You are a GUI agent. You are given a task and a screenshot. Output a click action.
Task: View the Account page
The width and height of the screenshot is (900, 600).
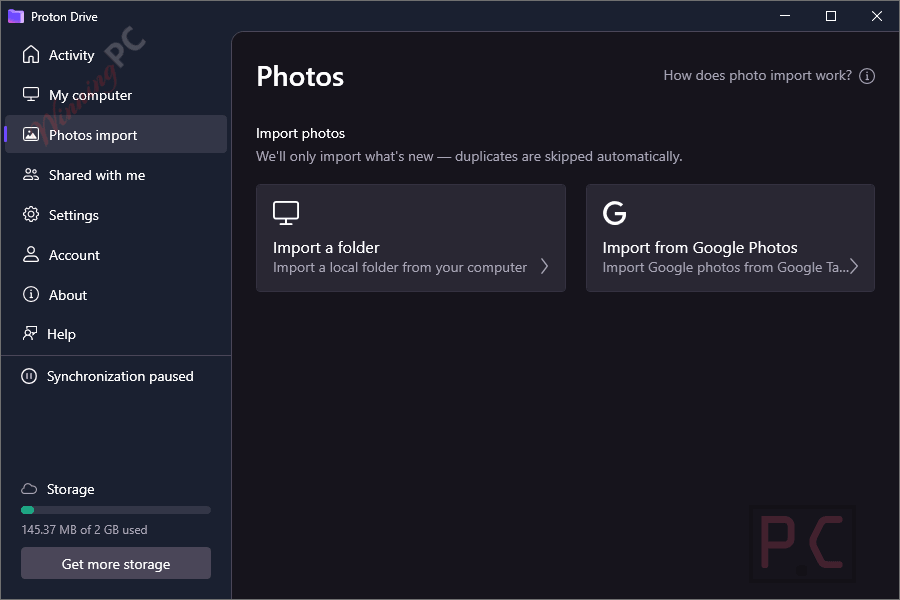(116, 255)
